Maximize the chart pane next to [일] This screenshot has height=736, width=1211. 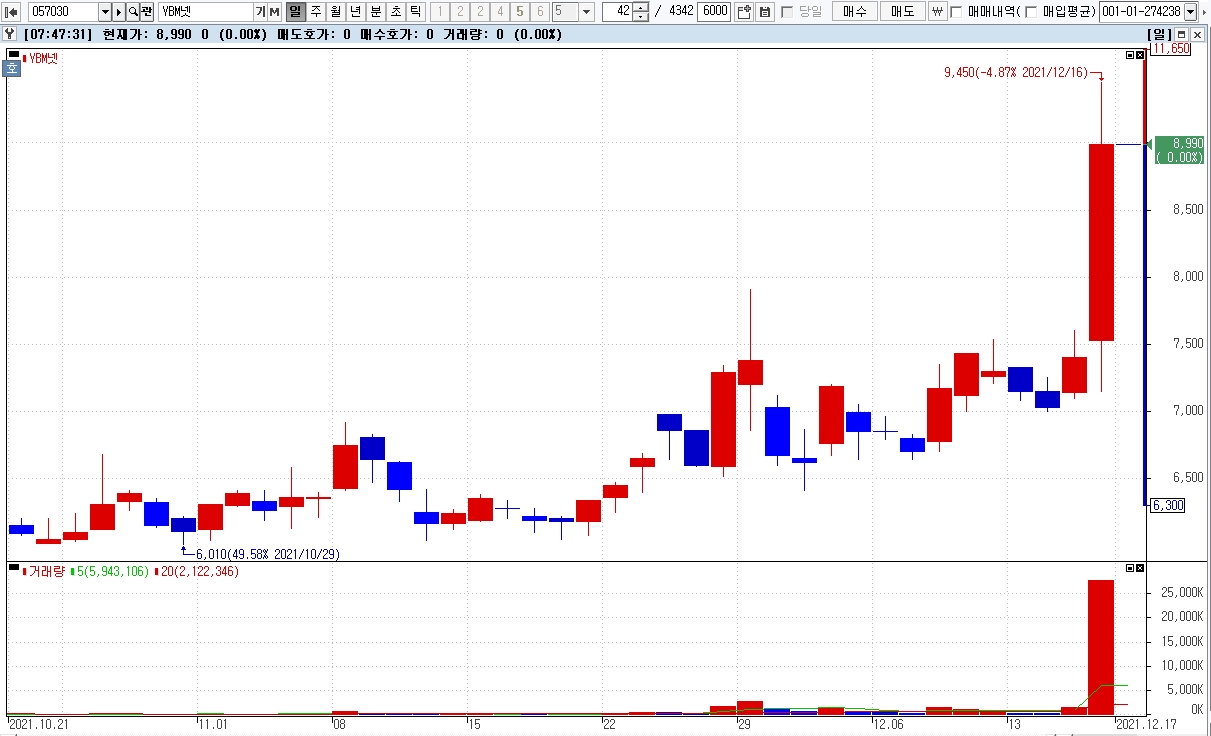[1183, 35]
